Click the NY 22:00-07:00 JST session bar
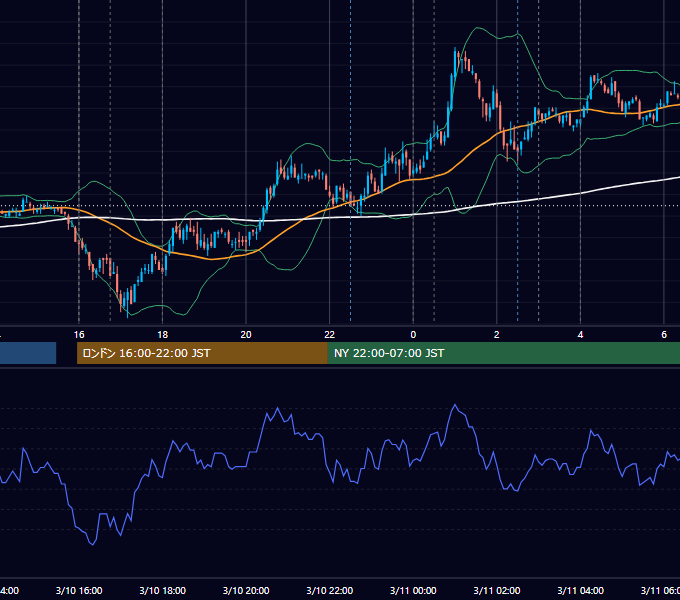 503,353
